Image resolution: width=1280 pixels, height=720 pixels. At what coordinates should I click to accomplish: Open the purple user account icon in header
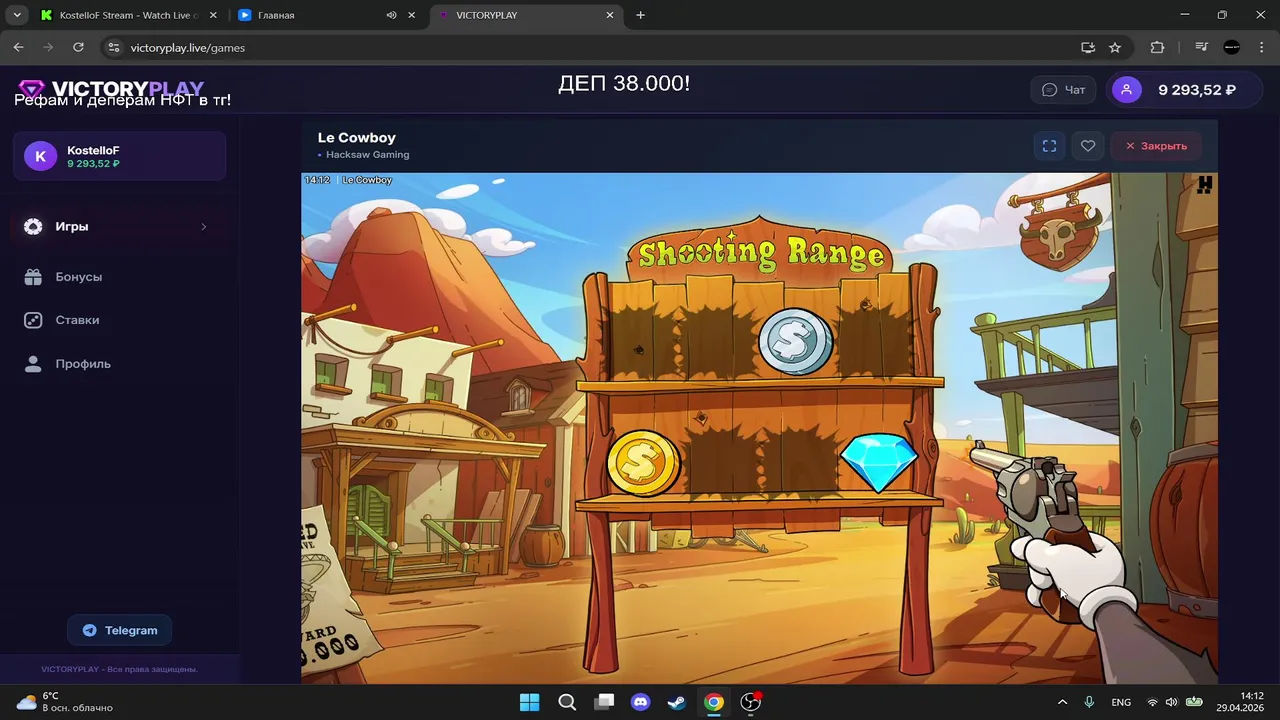pos(1127,90)
